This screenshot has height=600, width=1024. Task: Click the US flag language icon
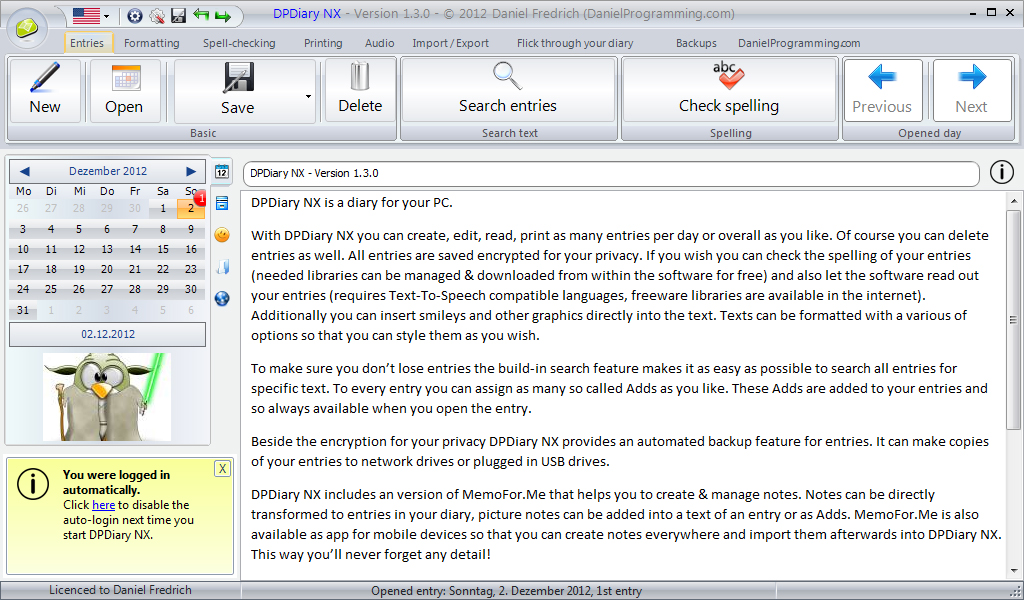86,16
